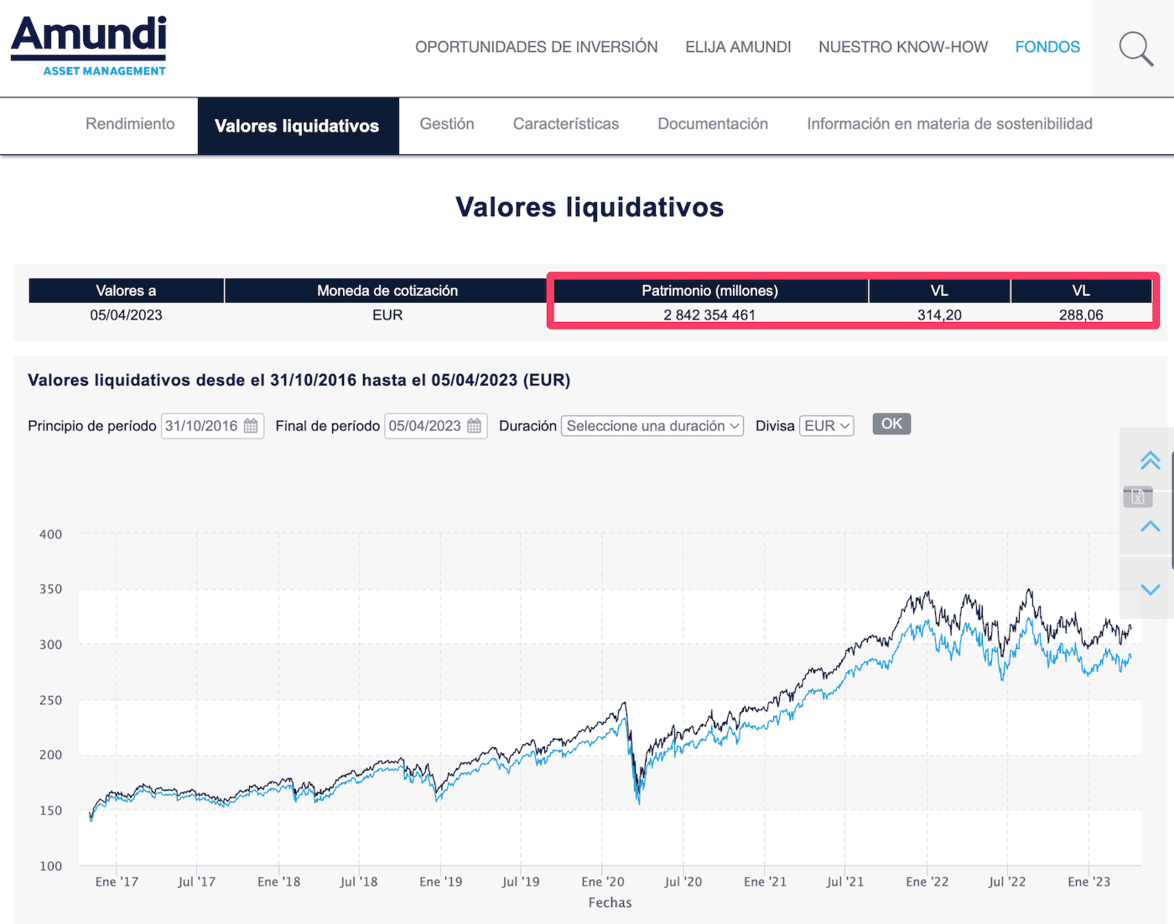Select the Valores liquidativos tab

click(297, 126)
